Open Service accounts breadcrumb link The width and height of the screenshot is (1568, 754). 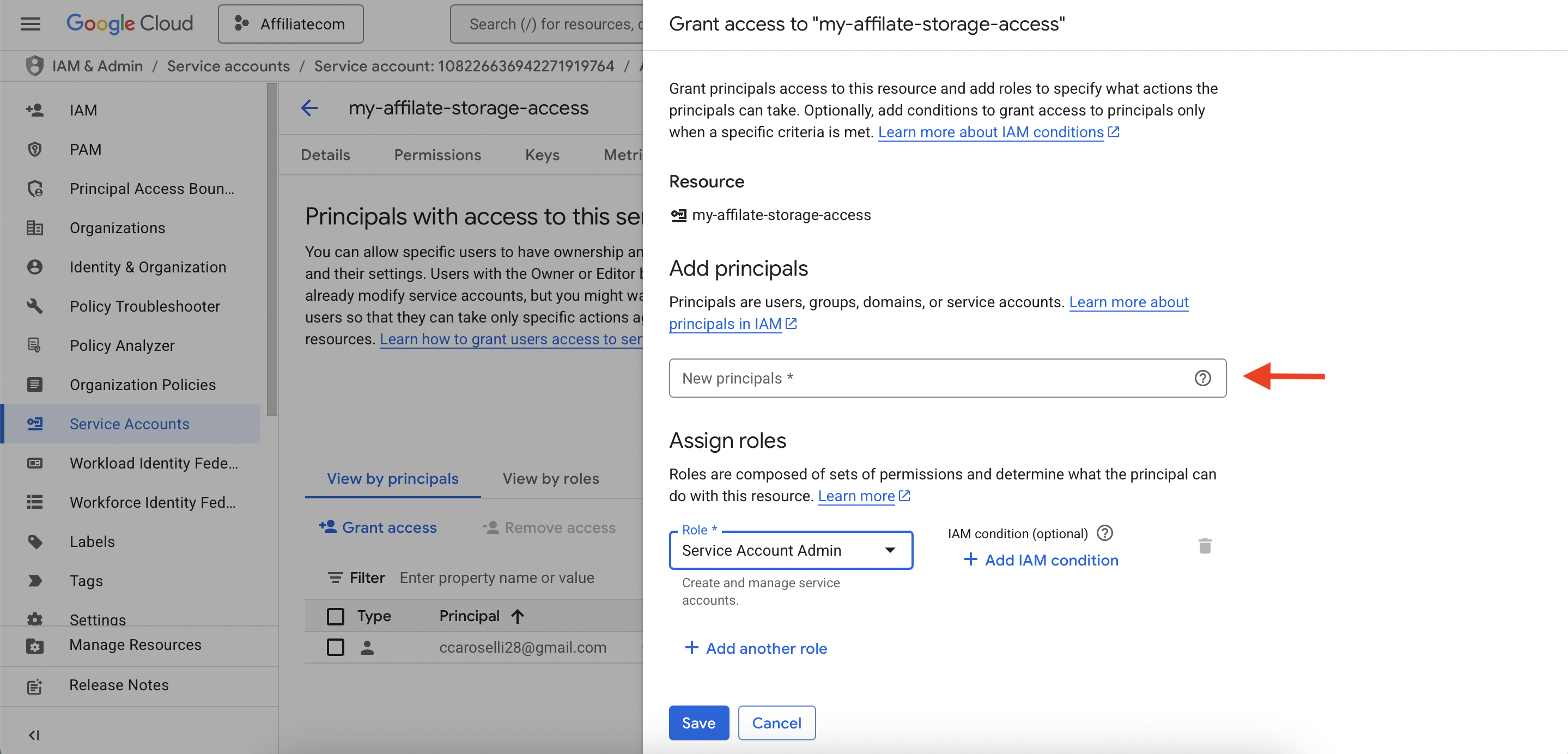click(x=228, y=66)
